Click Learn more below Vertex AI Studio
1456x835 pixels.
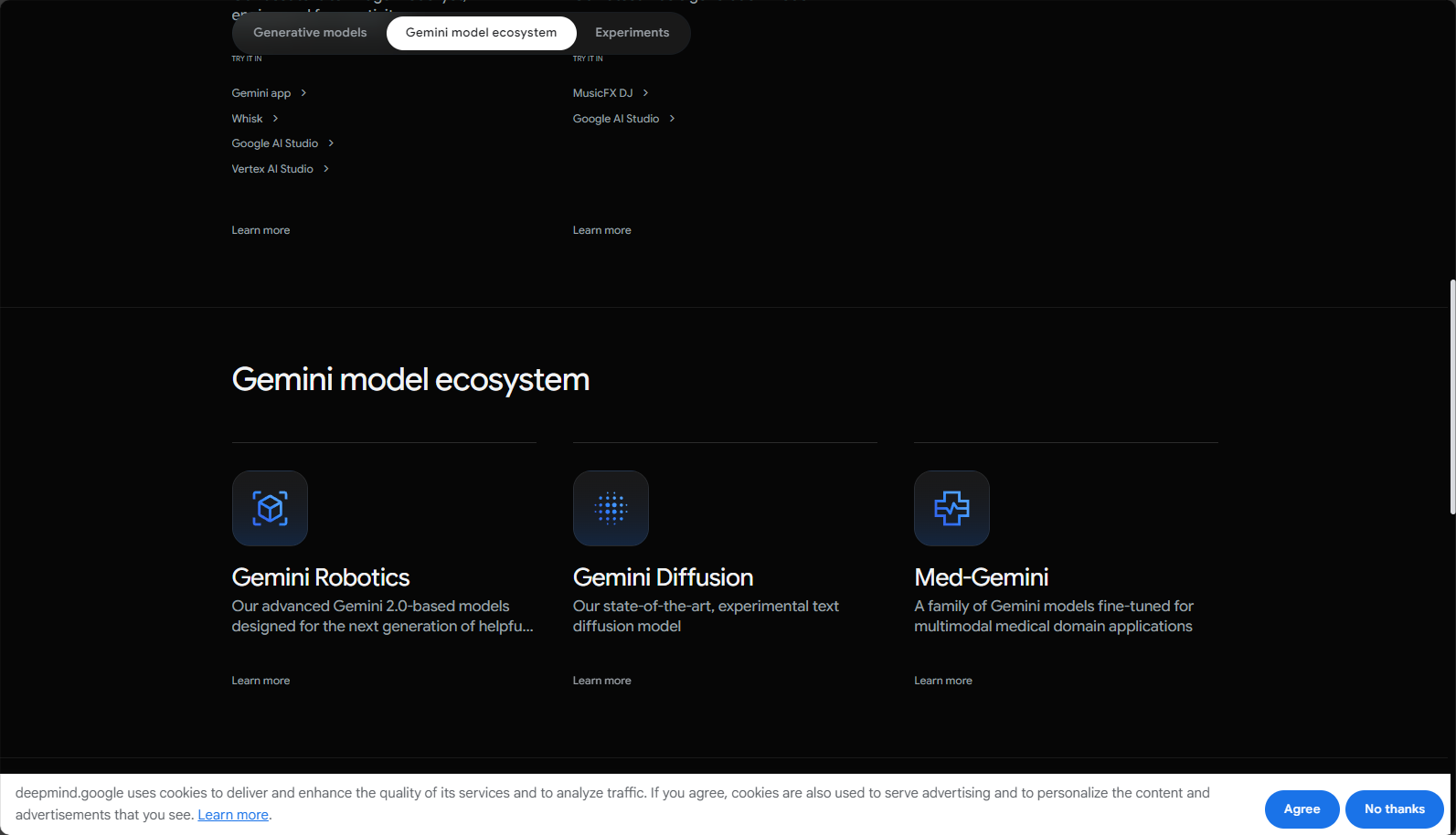coord(260,230)
